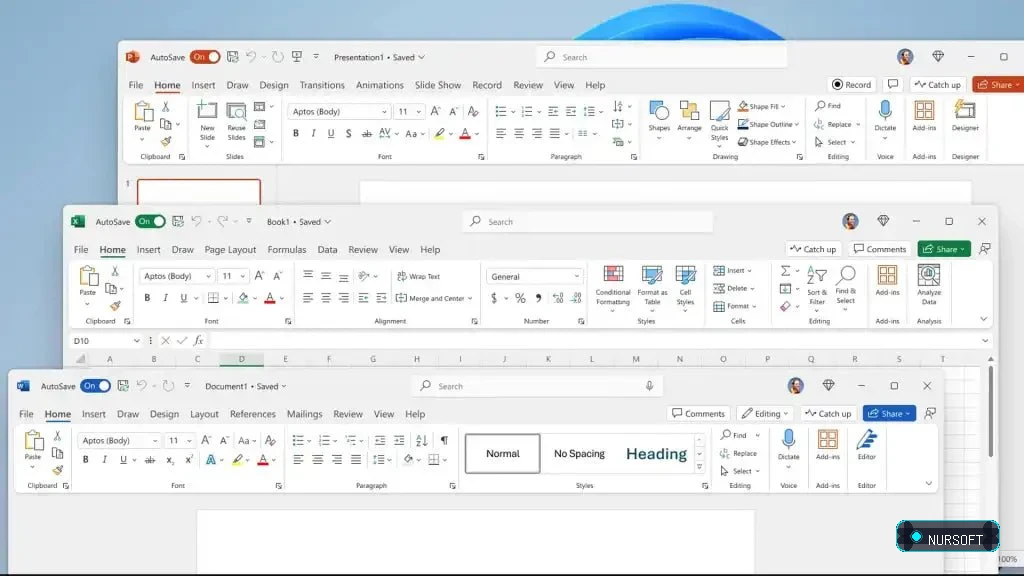This screenshot has width=1024, height=576.
Task: Toggle Bold in Excel Font group
Action: pos(147,298)
